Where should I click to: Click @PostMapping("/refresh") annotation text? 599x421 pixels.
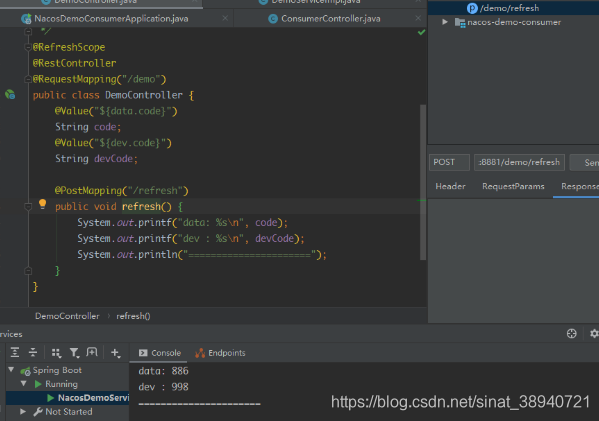tap(121, 190)
